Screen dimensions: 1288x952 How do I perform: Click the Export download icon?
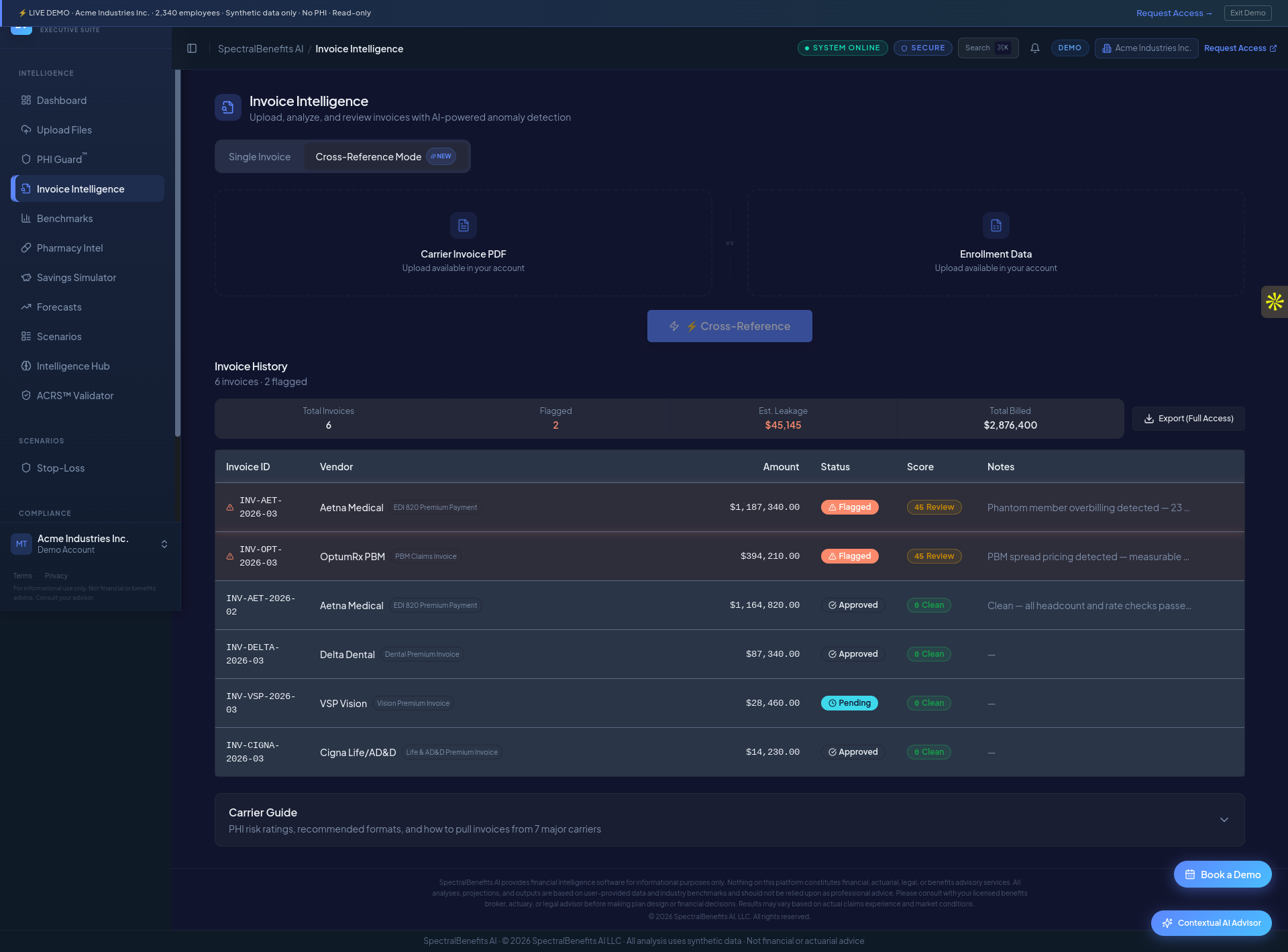[1149, 419]
